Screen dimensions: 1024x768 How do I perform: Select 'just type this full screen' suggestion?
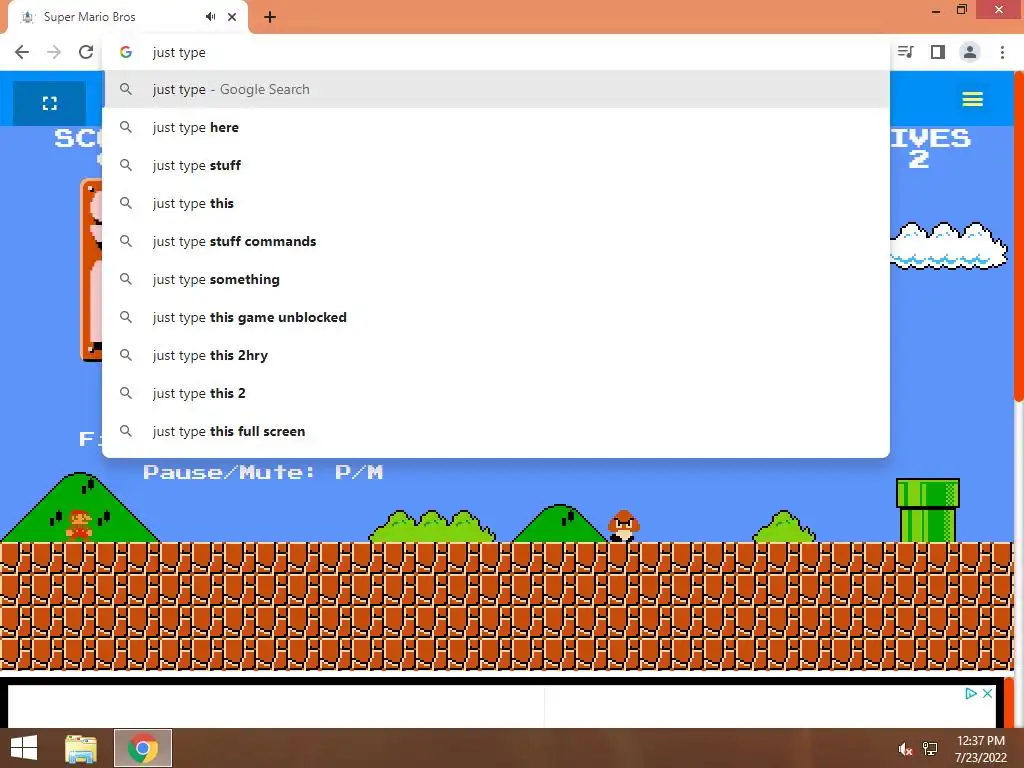(x=496, y=431)
